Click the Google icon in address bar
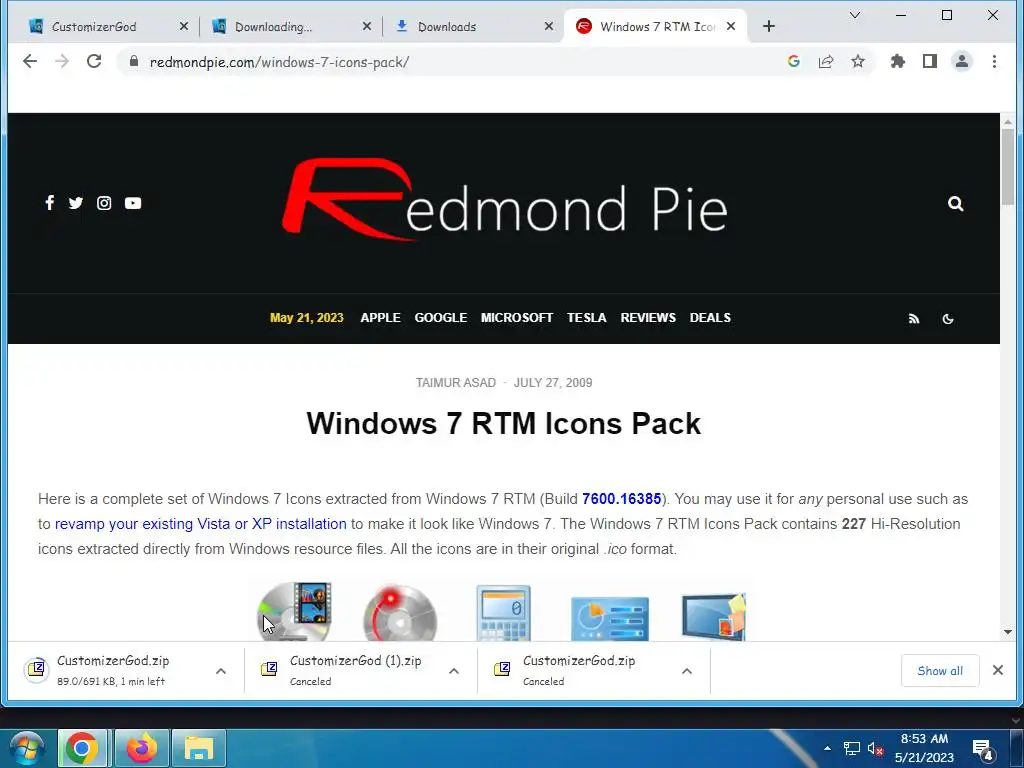1024x768 pixels. tap(793, 61)
